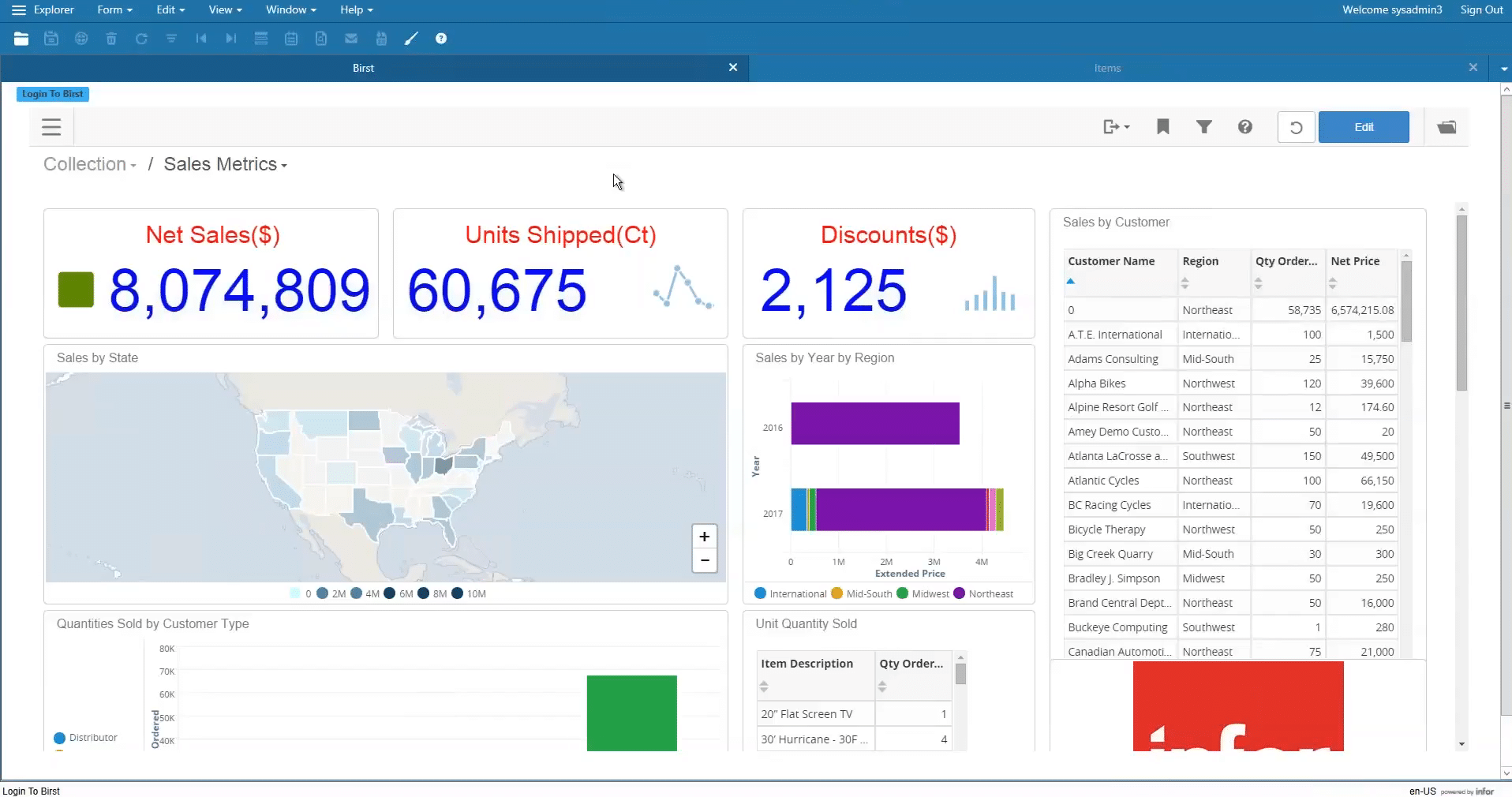Click the bookmark icon in dashboard toolbar
This screenshot has width=1512, height=797.
1162,127
